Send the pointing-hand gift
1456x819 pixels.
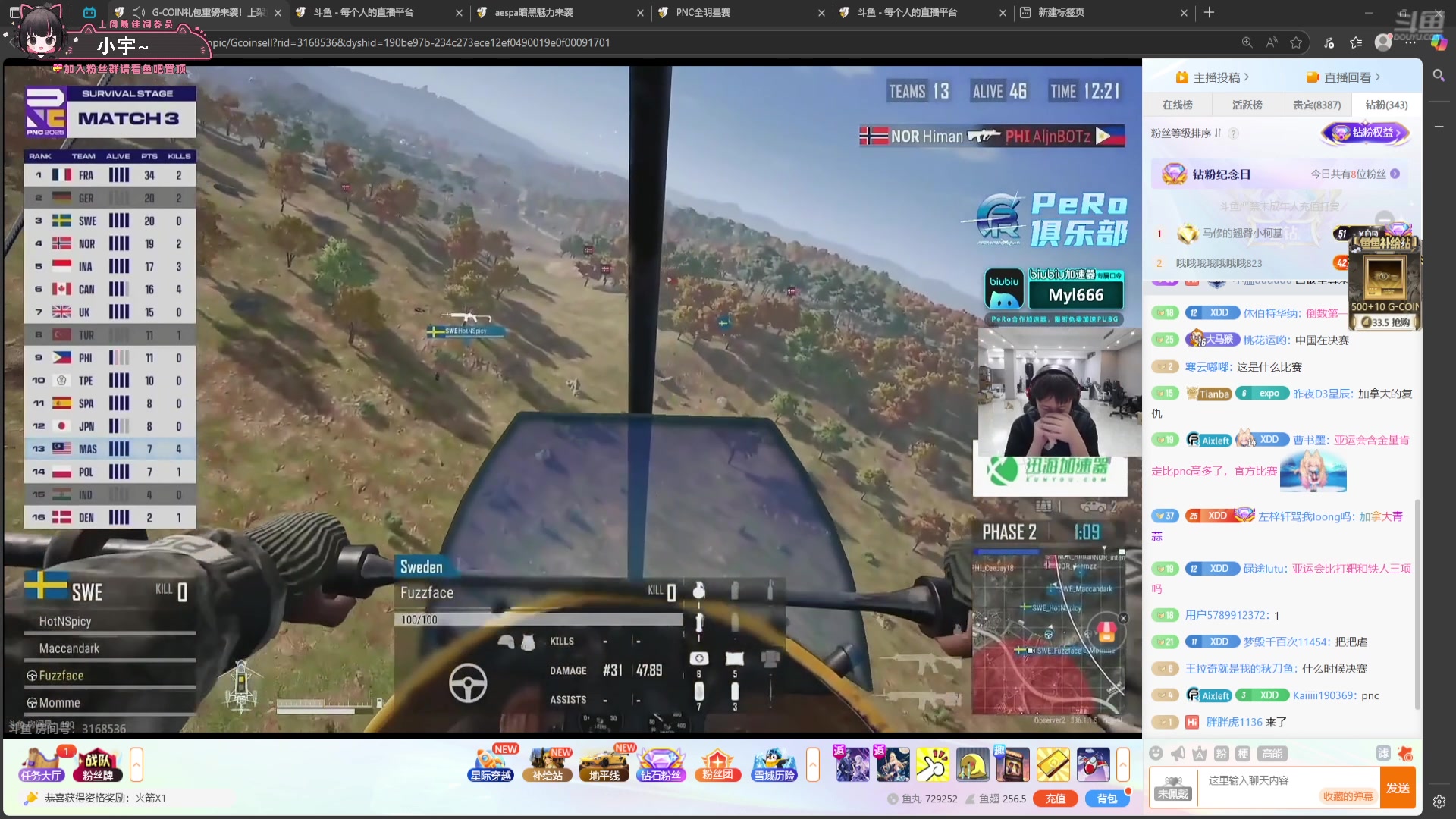tap(932, 764)
